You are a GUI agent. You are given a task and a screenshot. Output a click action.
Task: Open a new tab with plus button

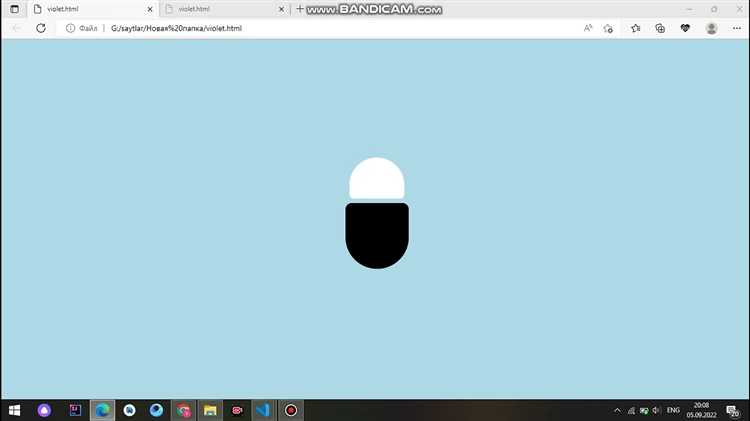click(299, 9)
